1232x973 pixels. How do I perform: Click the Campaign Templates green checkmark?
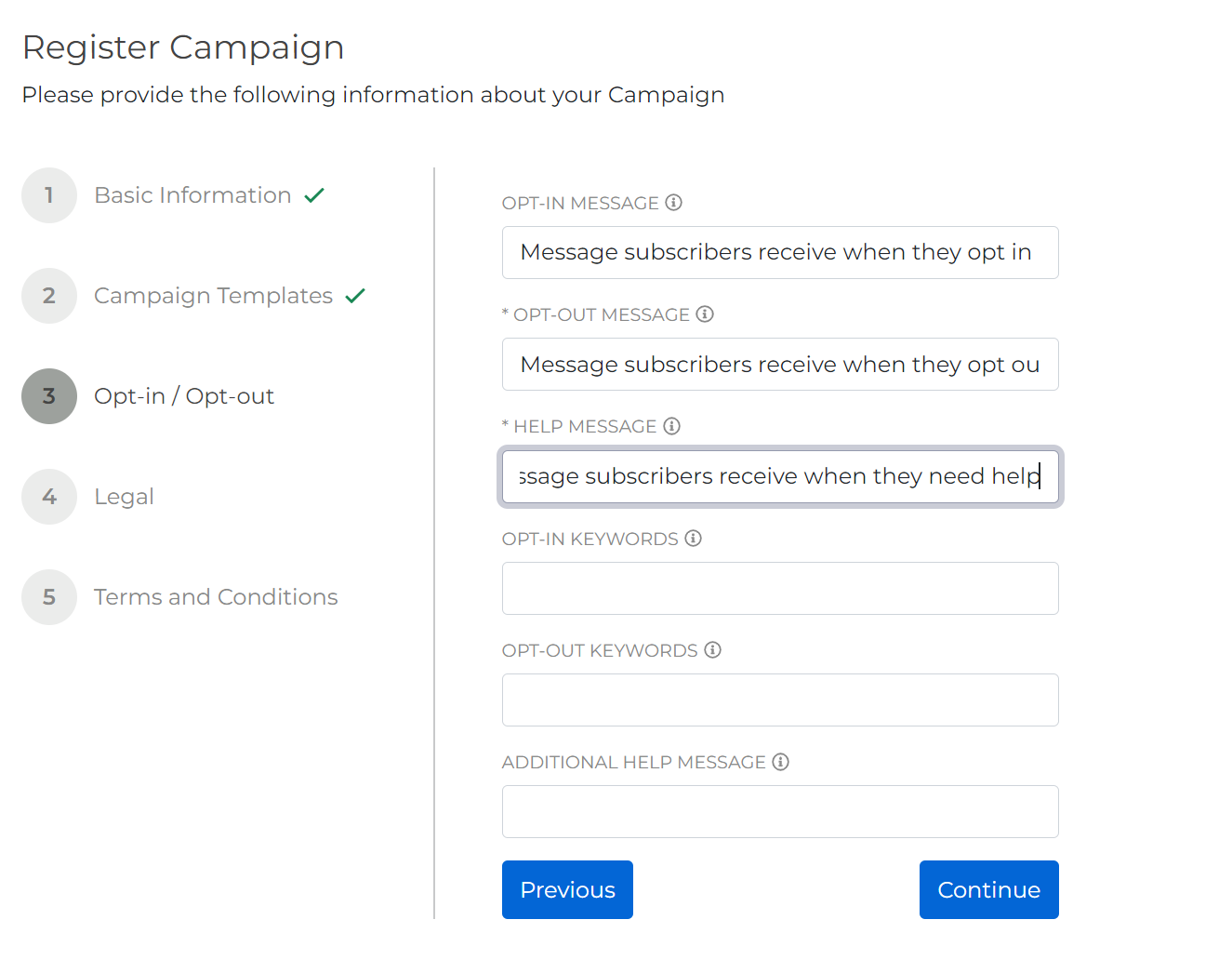[355, 296]
